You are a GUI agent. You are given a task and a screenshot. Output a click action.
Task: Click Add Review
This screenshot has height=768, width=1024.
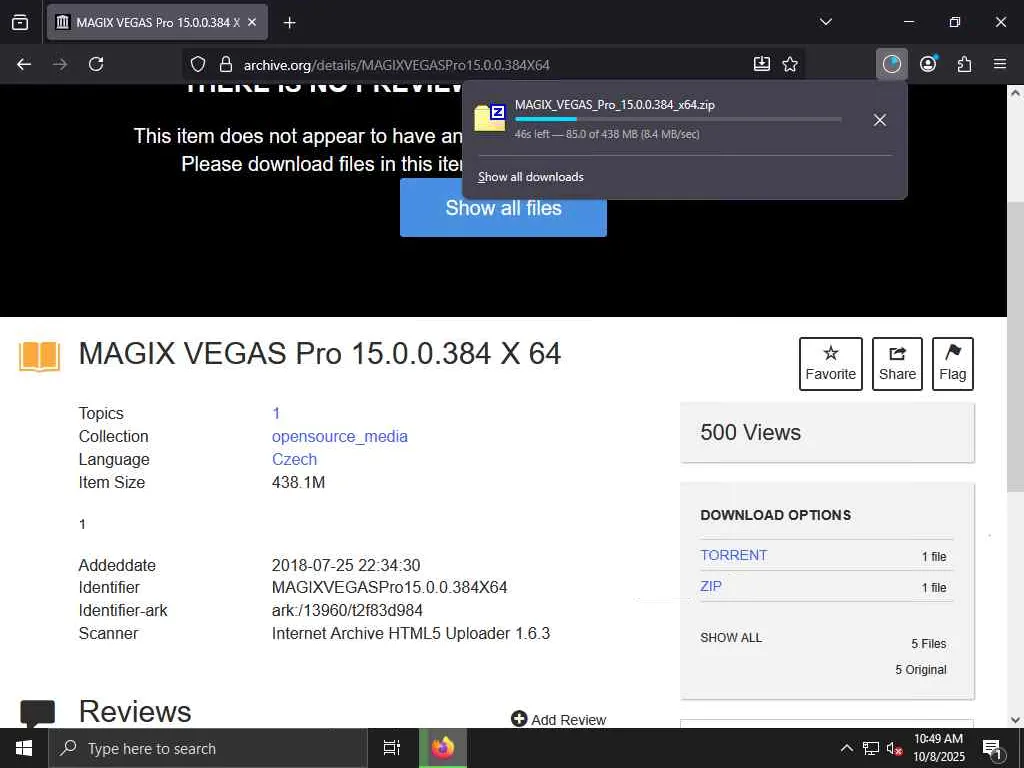coord(558,719)
